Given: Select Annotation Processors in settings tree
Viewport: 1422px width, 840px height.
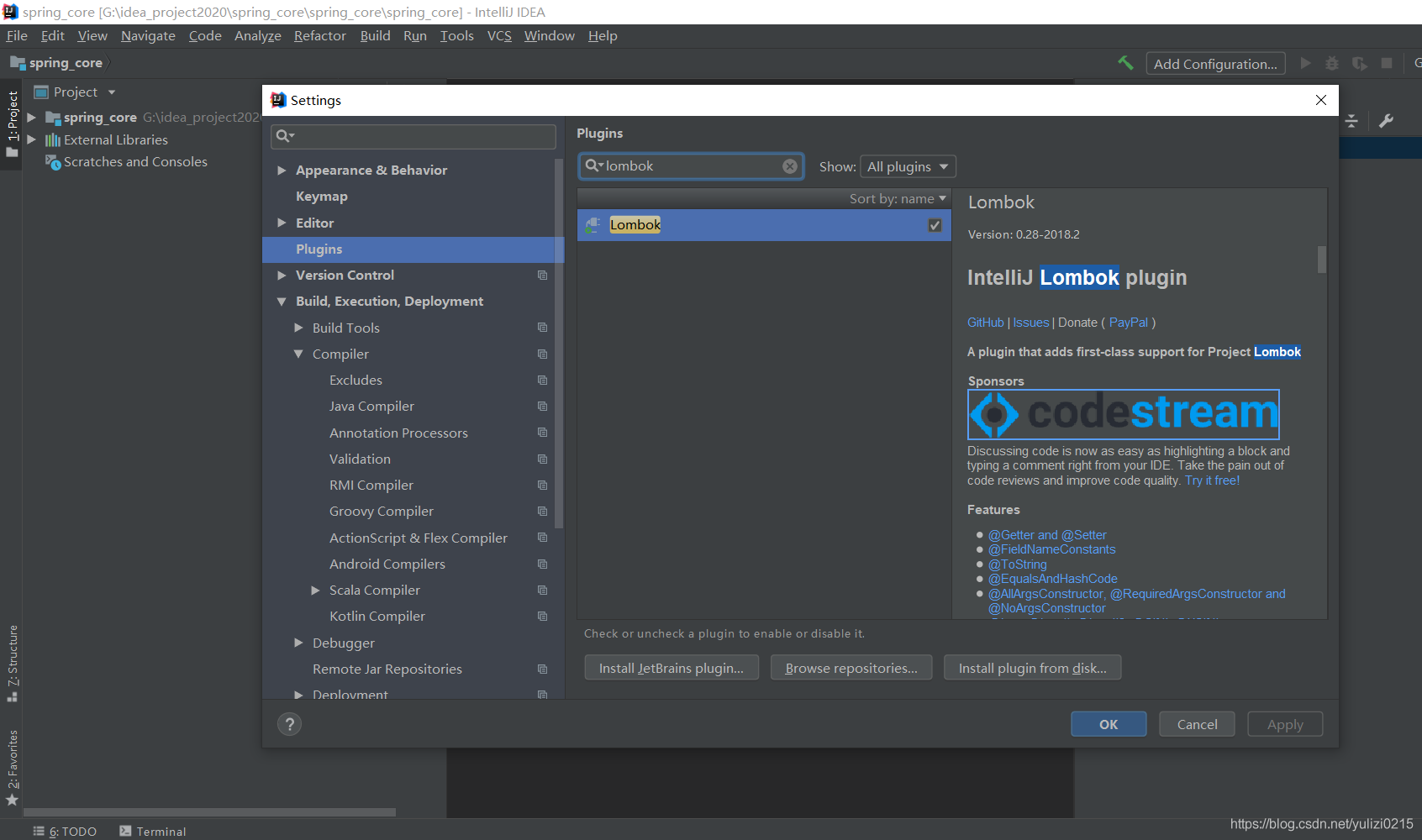Looking at the screenshot, I should [398, 433].
